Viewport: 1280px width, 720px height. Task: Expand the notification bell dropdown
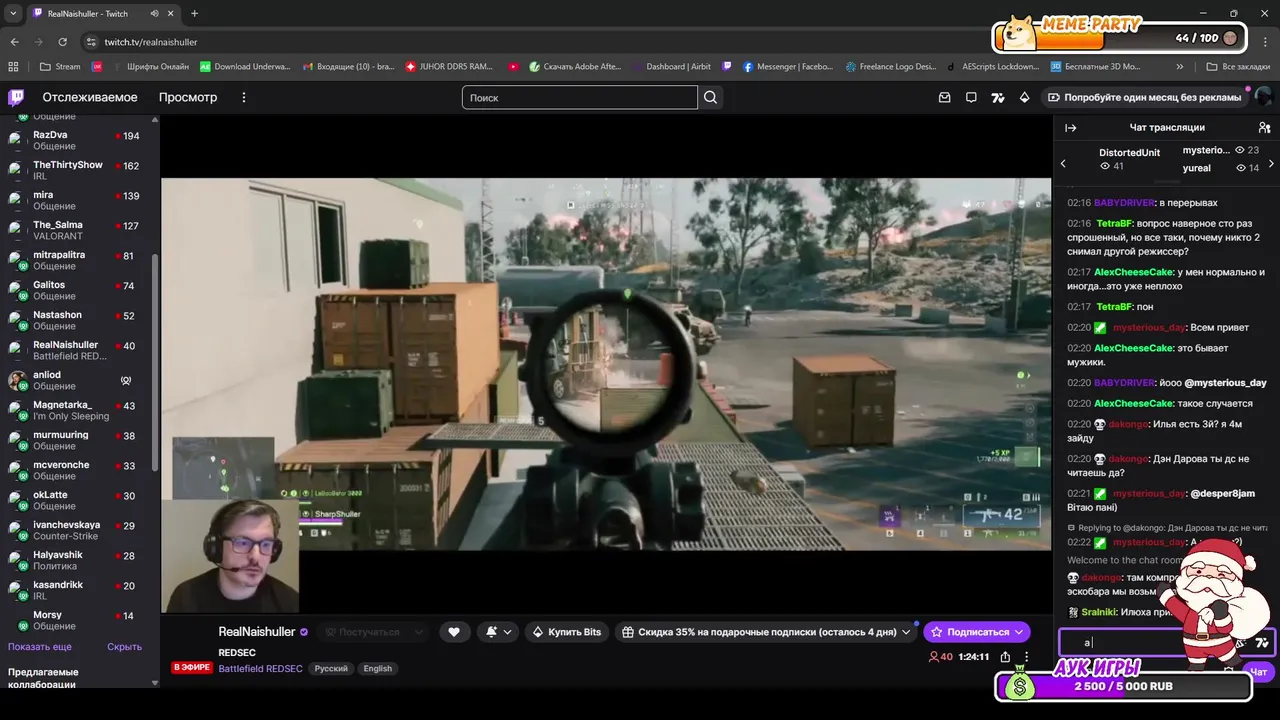coord(499,632)
